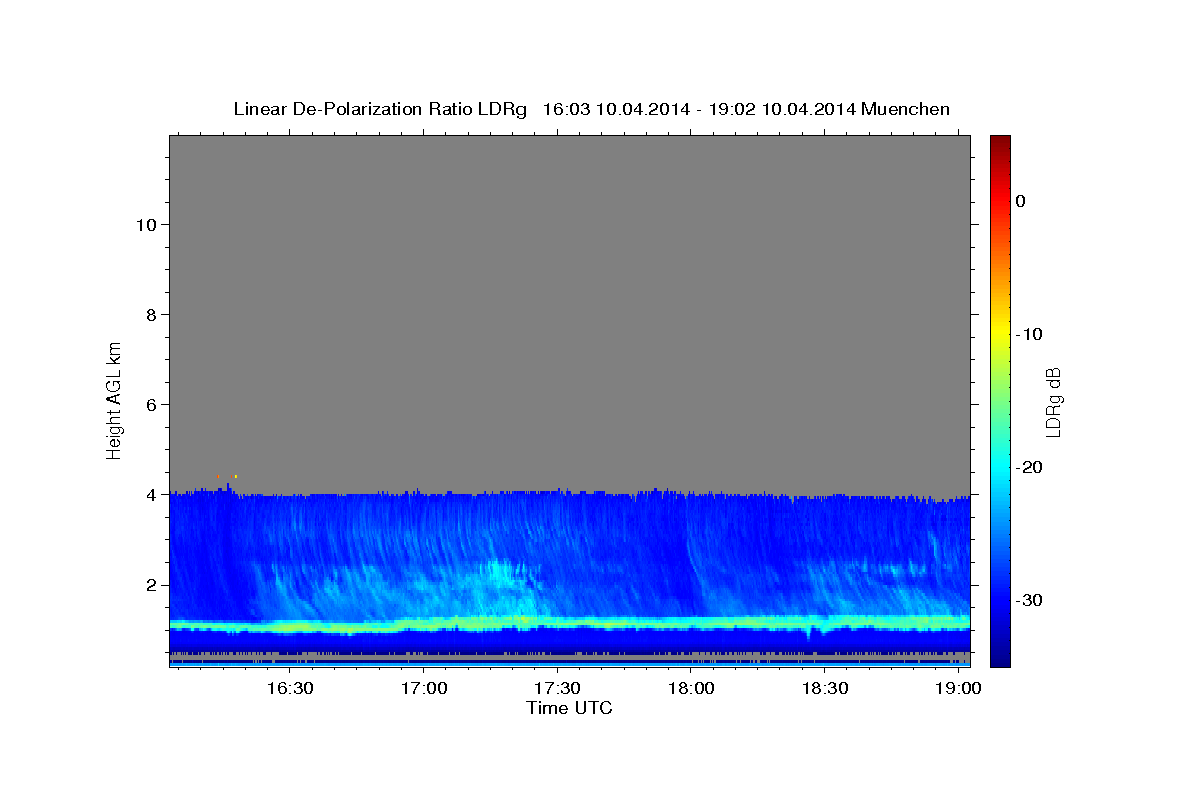Screen dimensions: 1200x800
Task: Click the colorbar value label -10
Action: click(1030, 334)
